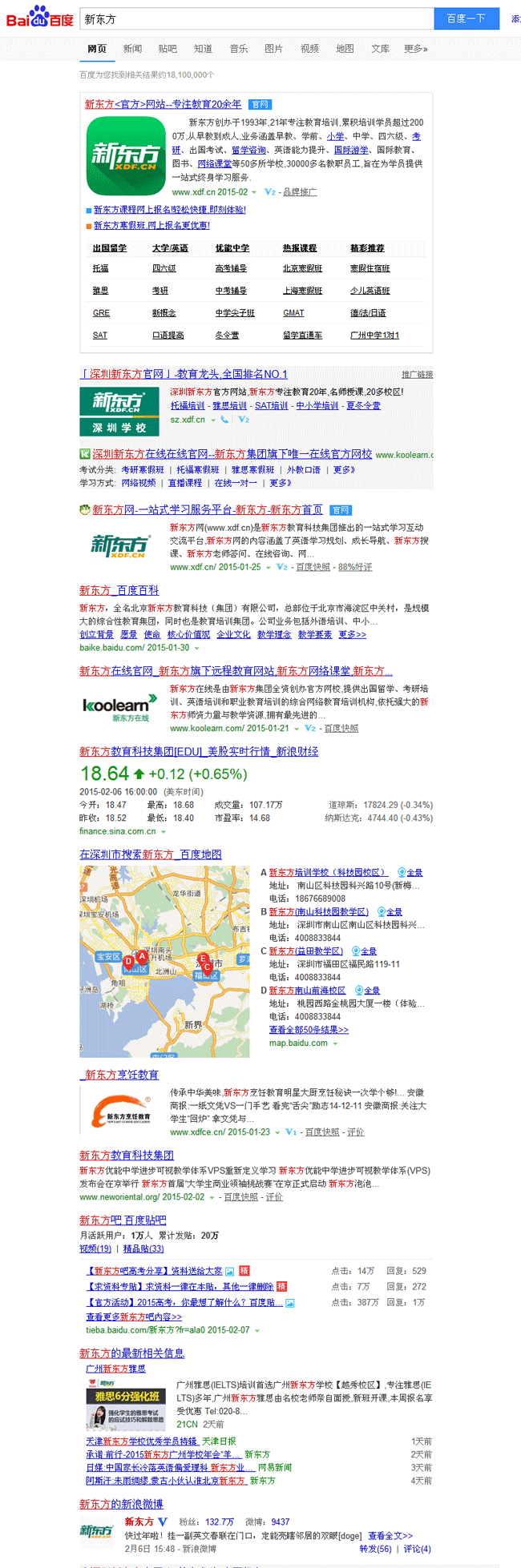Open the 更多» tab menu
This screenshot has width=521, height=1568.
pos(416,49)
